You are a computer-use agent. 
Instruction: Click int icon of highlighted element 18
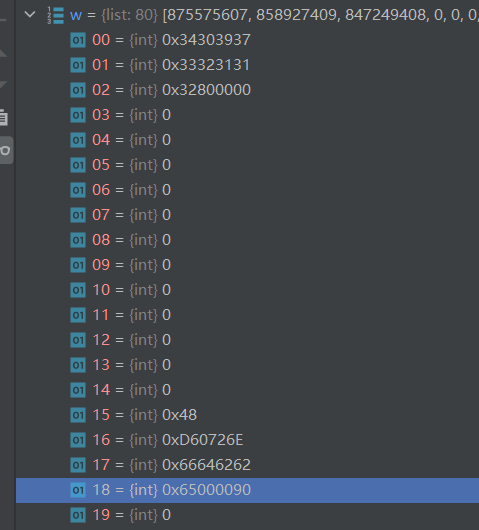point(78,490)
